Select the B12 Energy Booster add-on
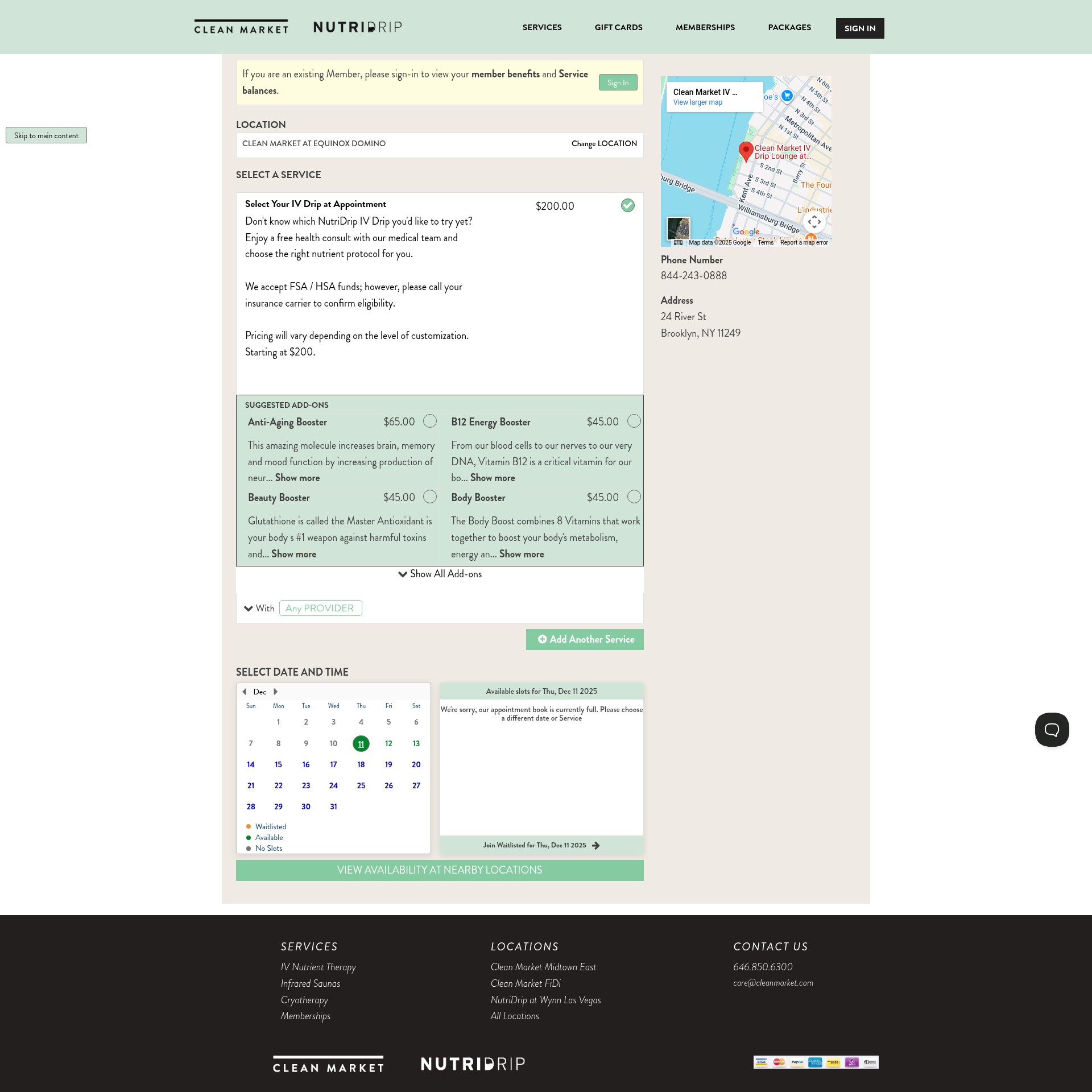1092x1092 pixels. 634,421
